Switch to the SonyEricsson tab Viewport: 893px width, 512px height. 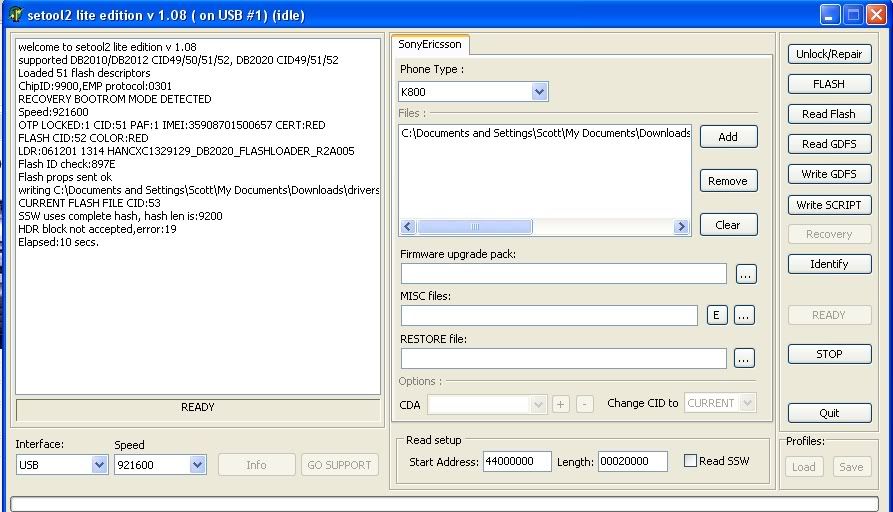(430, 44)
